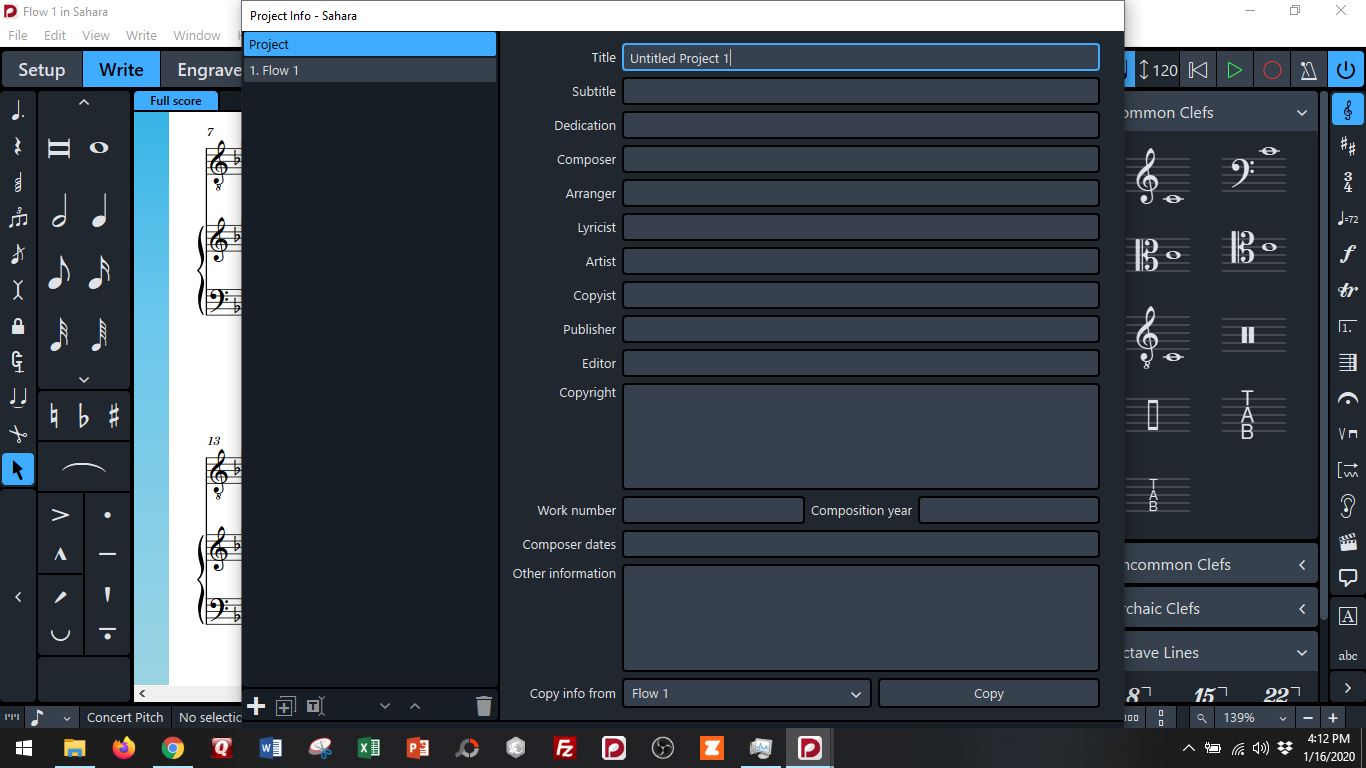Select the dotted notes tool
Viewport: 1366px width, 768px height.
(17, 111)
